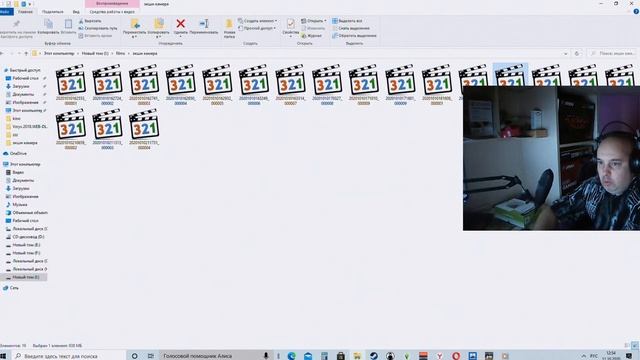
Task: Click Select all in ribbon
Action: (347, 21)
